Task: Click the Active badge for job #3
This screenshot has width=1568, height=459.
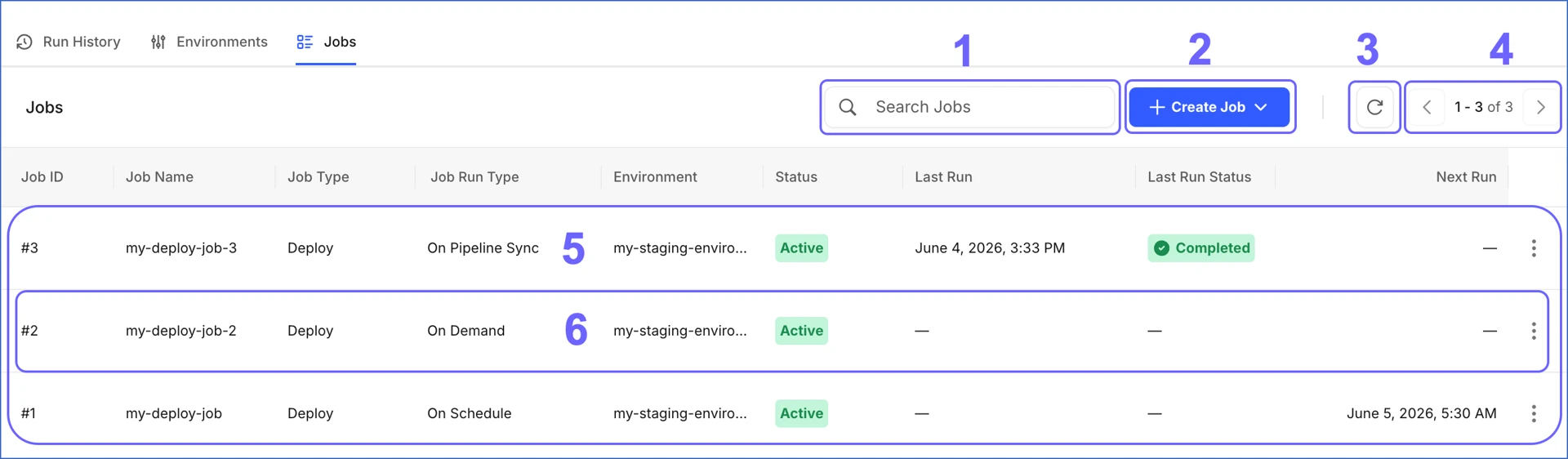Action: click(801, 248)
